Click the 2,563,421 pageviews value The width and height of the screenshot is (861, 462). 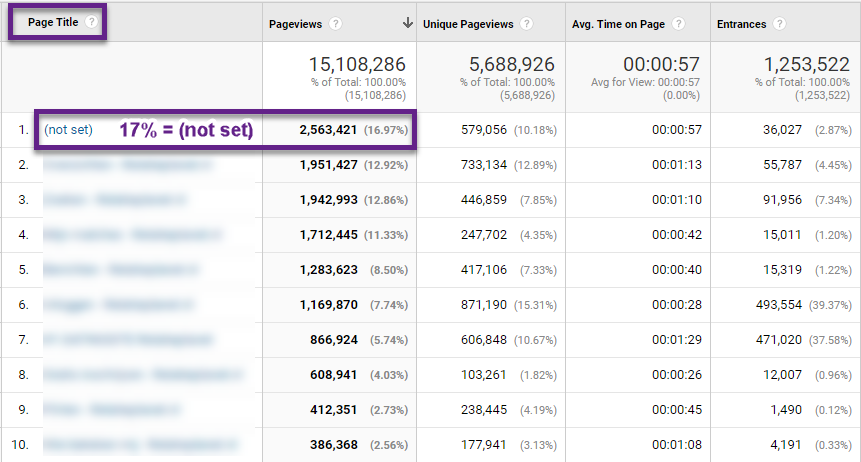[328, 130]
